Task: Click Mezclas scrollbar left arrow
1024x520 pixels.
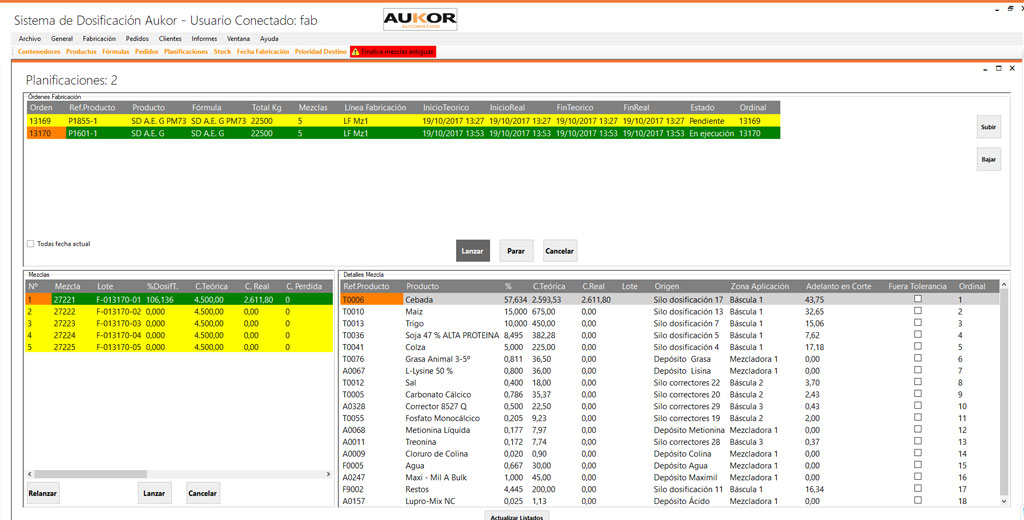Action: coord(29,473)
